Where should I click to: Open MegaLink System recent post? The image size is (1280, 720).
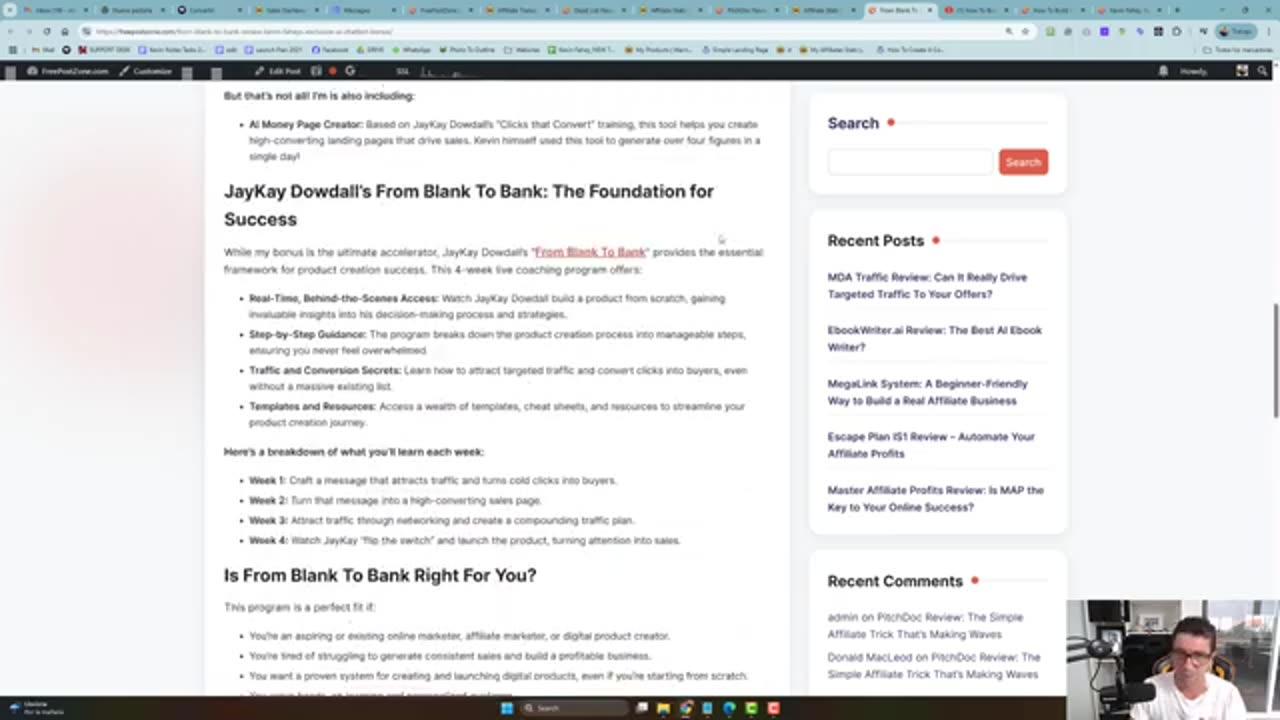927,392
